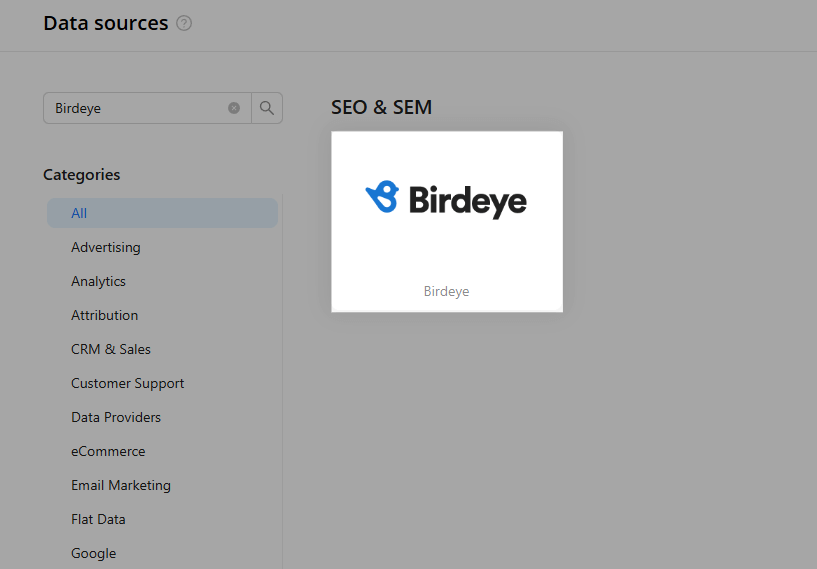
Task: Choose the eCommerce category
Action: point(108,451)
